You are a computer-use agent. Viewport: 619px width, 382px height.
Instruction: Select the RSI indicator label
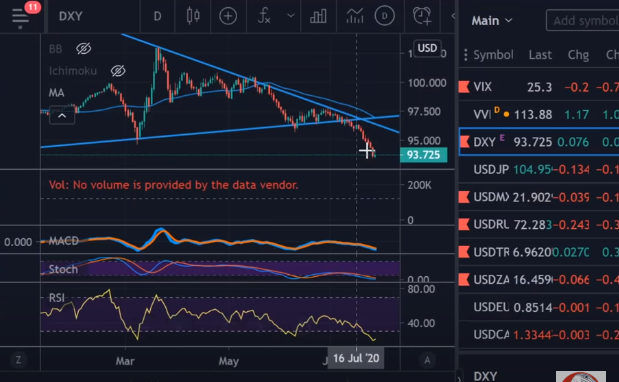pyautogui.click(x=57, y=298)
